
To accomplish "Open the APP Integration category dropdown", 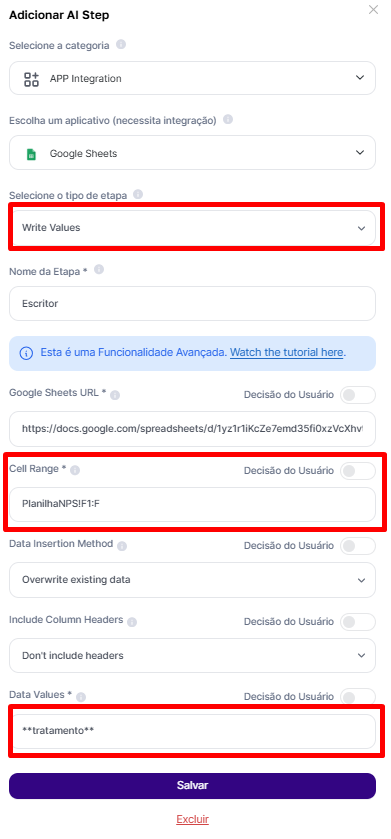I will point(192,78).
